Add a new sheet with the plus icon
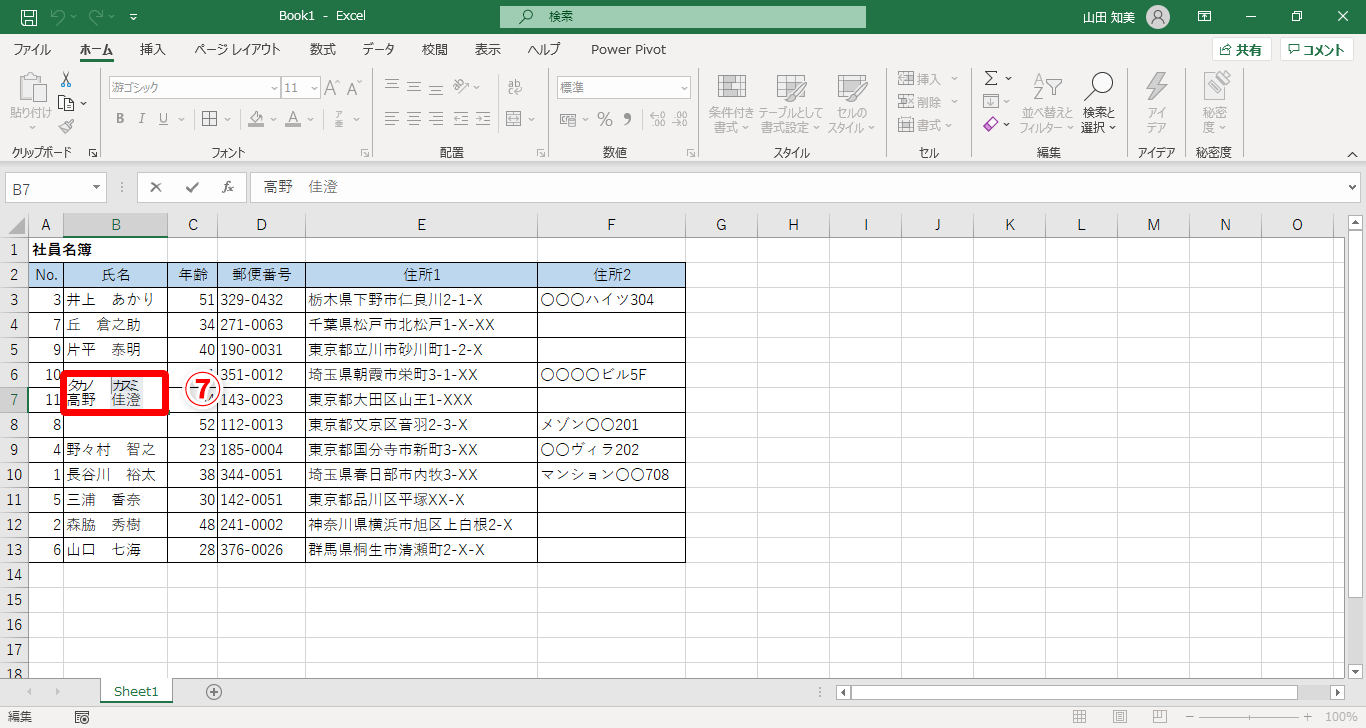The height and width of the screenshot is (728, 1366). tap(213, 691)
